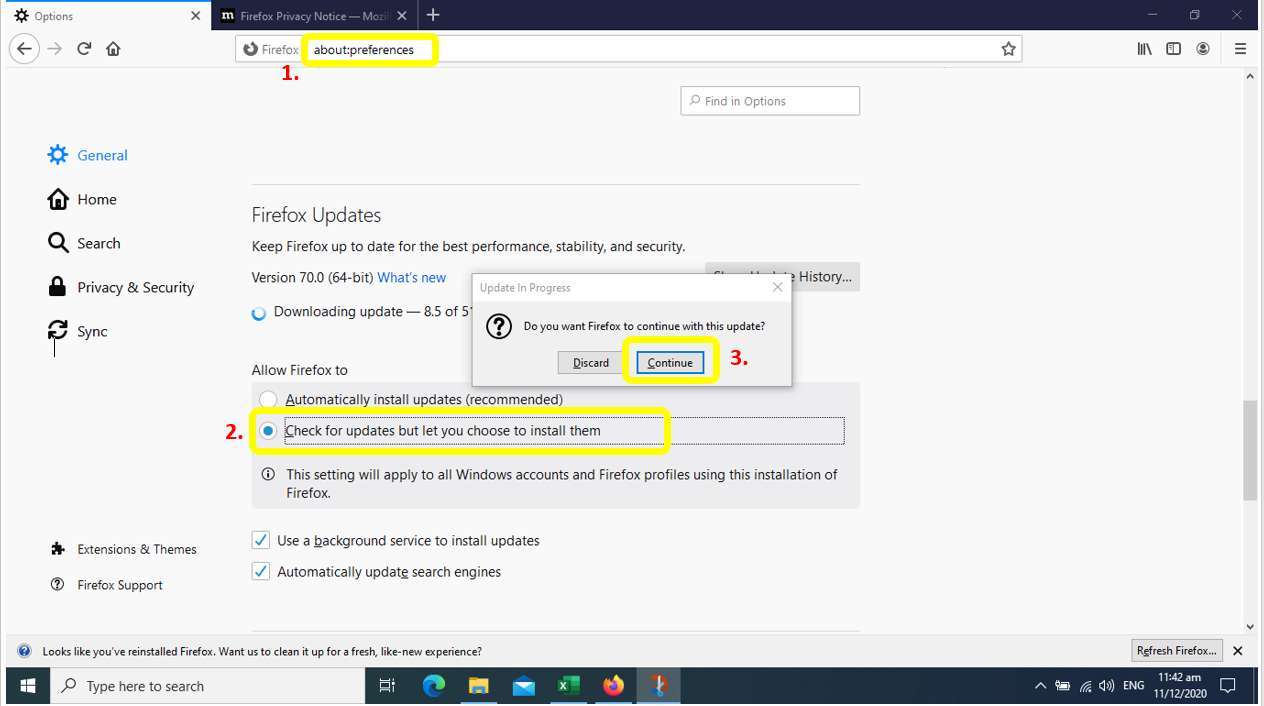Click the scrollbar down arrow
The image size is (1264, 706).
click(x=1250, y=627)
